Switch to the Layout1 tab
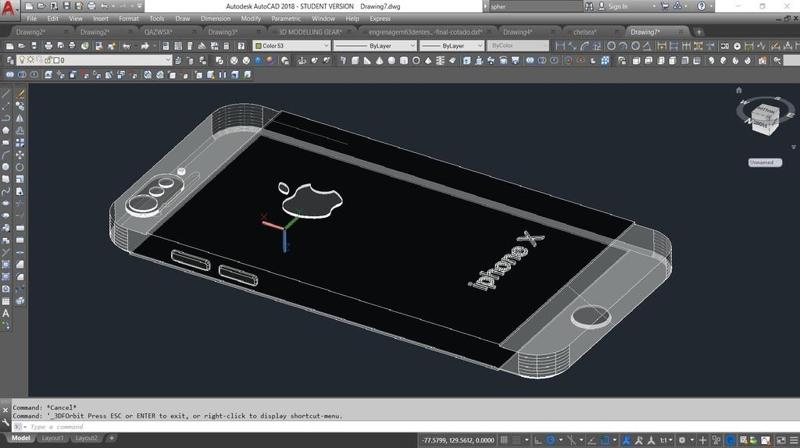 coord(53,438)
